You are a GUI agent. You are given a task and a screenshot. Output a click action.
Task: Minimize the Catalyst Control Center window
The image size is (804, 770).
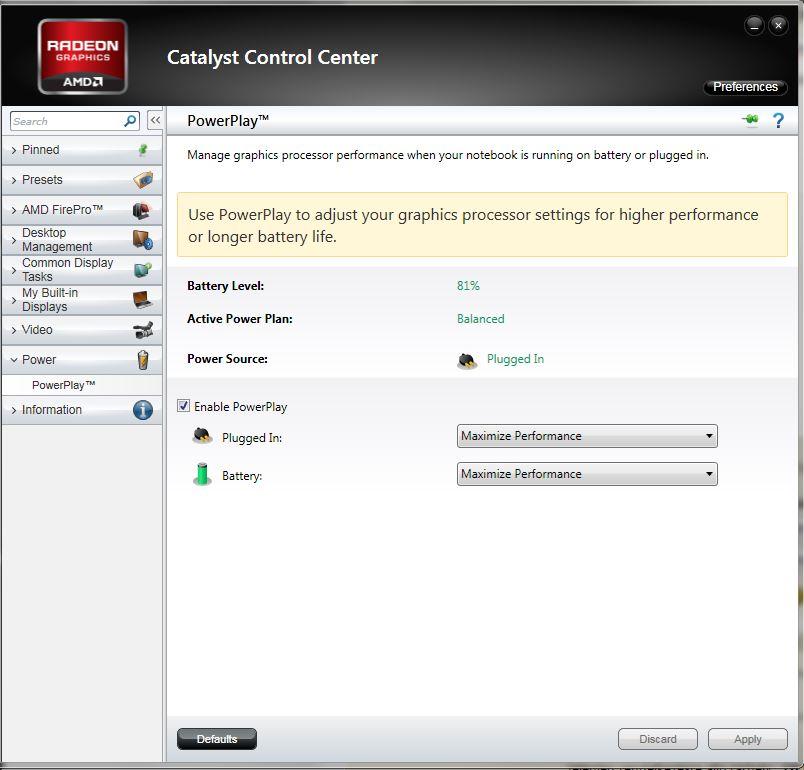[754, 26]
